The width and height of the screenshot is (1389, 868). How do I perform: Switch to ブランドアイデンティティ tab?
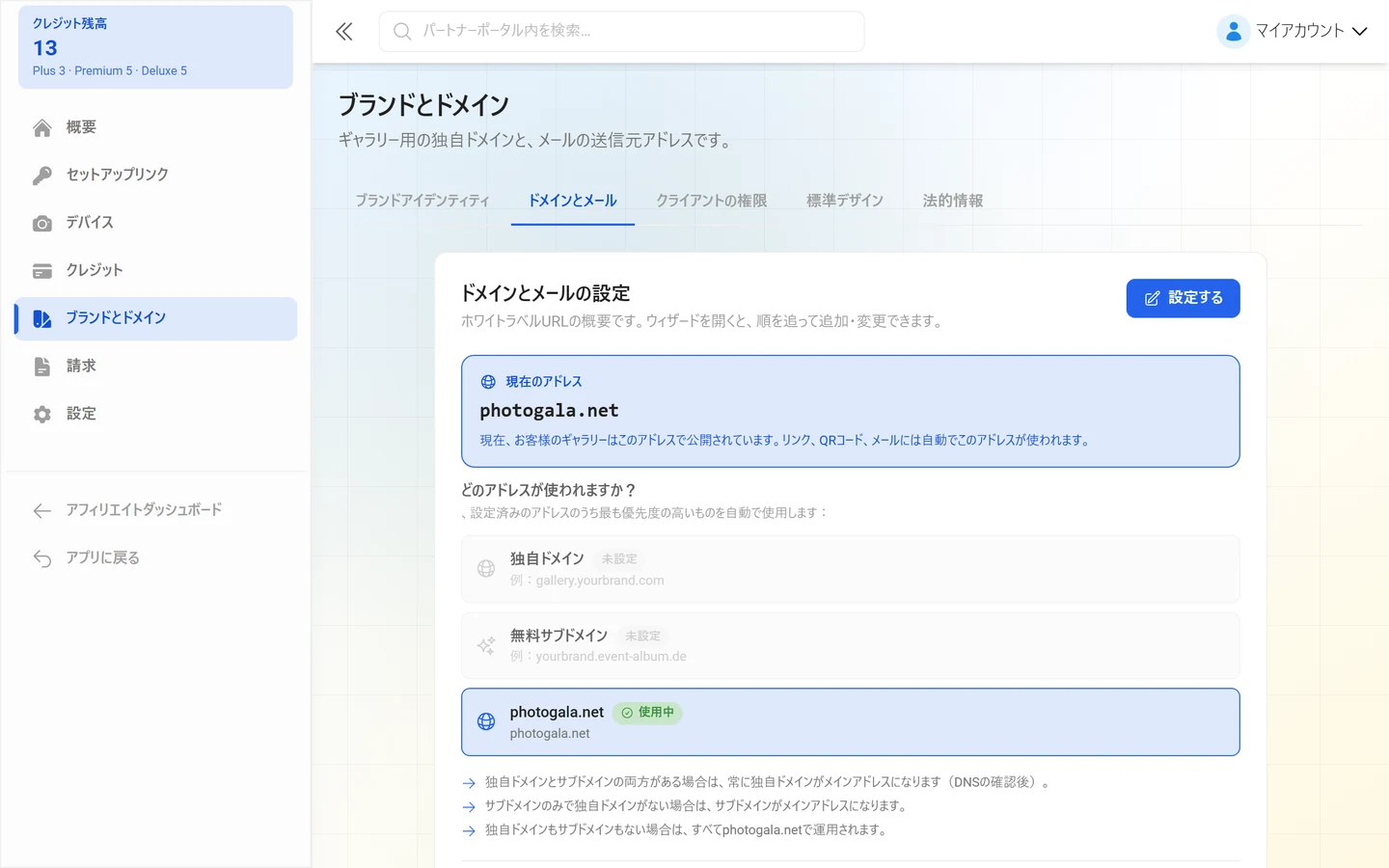(x=422, y=201)
